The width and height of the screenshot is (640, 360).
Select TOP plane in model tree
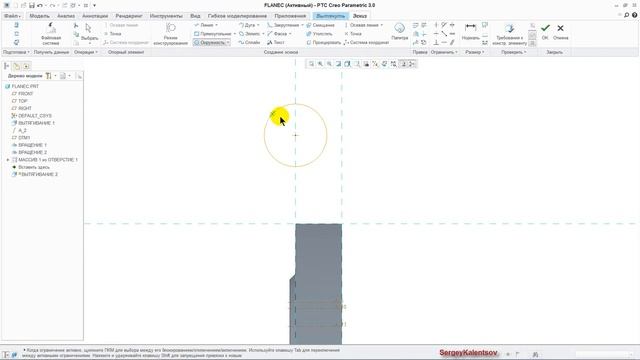[20, 101]
